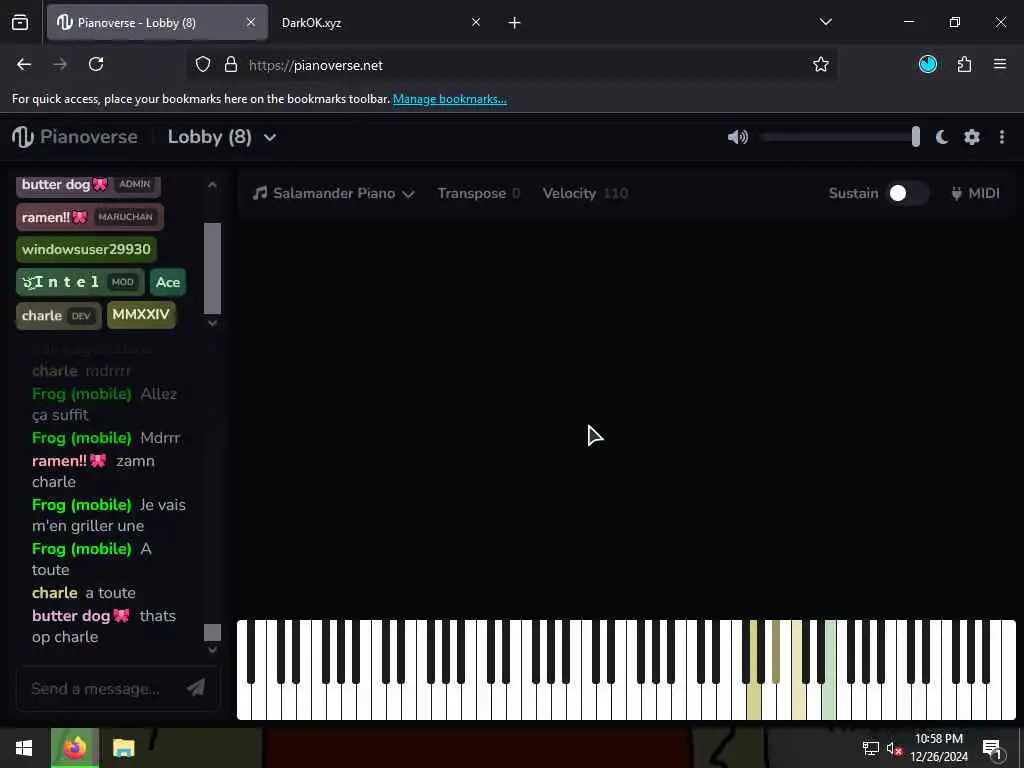This screenshot has height=768, width=1024.
Task: Click the Pianoverse logo icon
Action: pyautogui.click(x=23, y=137)
